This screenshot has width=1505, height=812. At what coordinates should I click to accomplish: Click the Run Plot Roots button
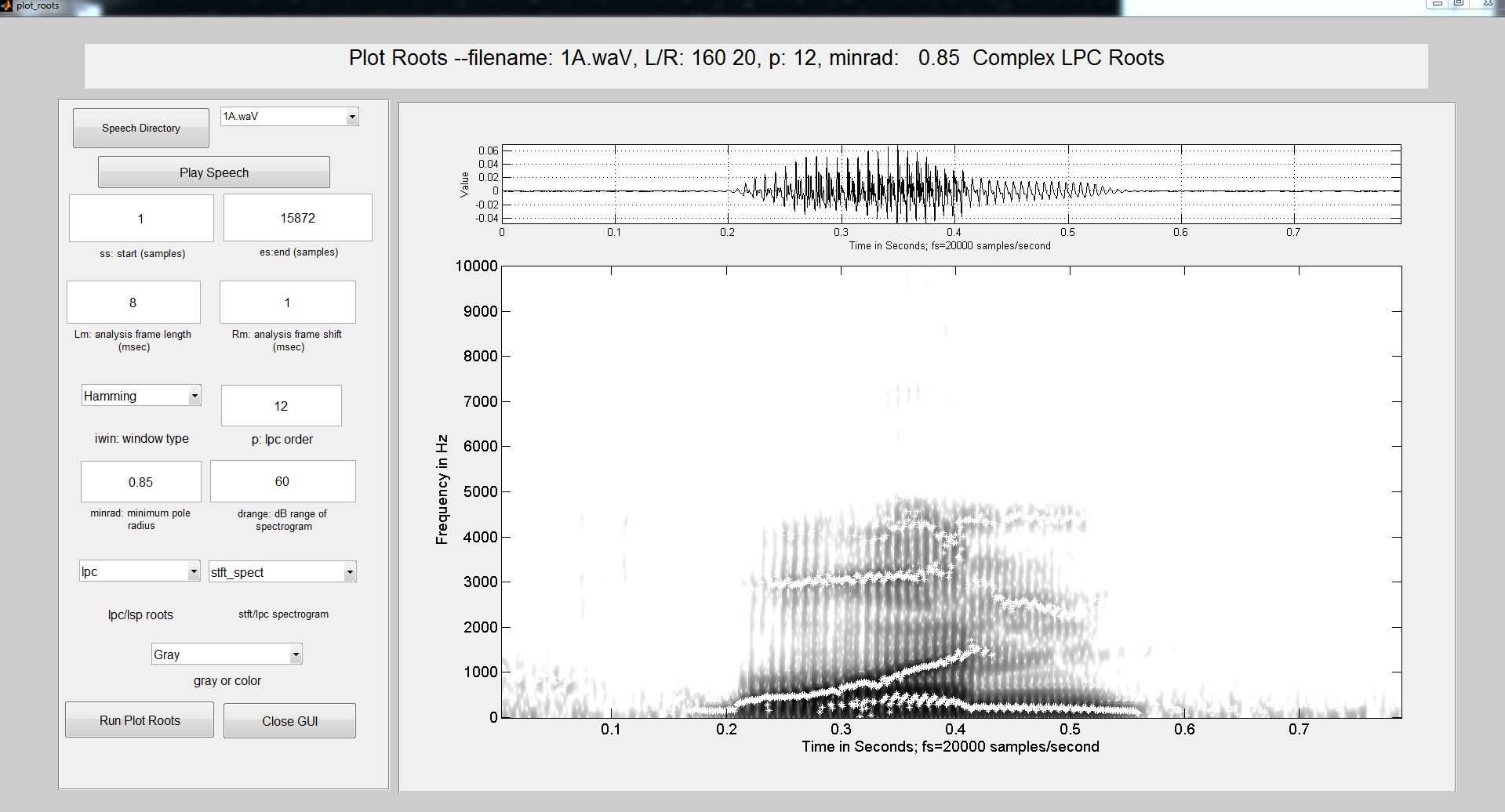pyautogui.click(x=140, y=720)
